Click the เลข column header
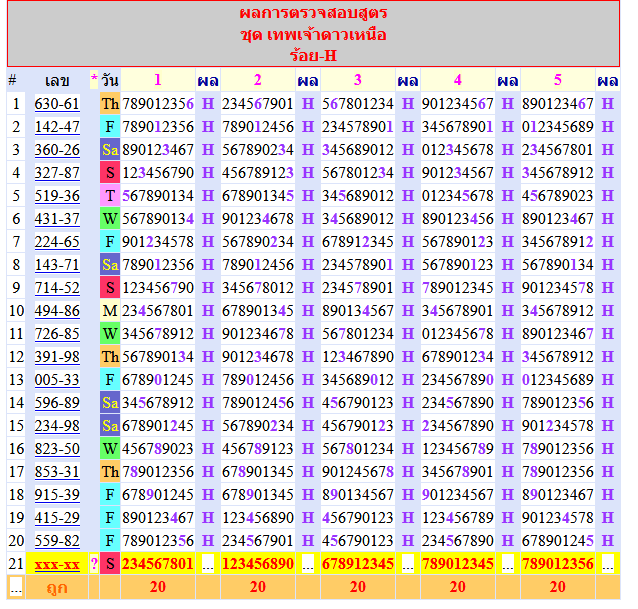This screenshot has height=609, width=638. point(57,80)
